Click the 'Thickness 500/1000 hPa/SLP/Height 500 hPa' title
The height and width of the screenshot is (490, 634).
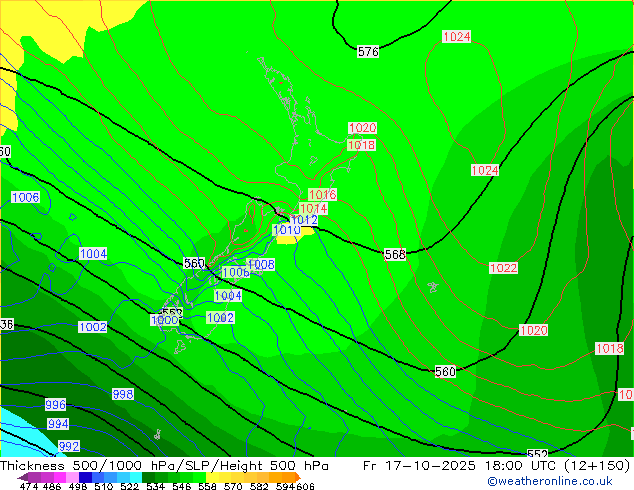pyautogui.click(x=164, y=466)
